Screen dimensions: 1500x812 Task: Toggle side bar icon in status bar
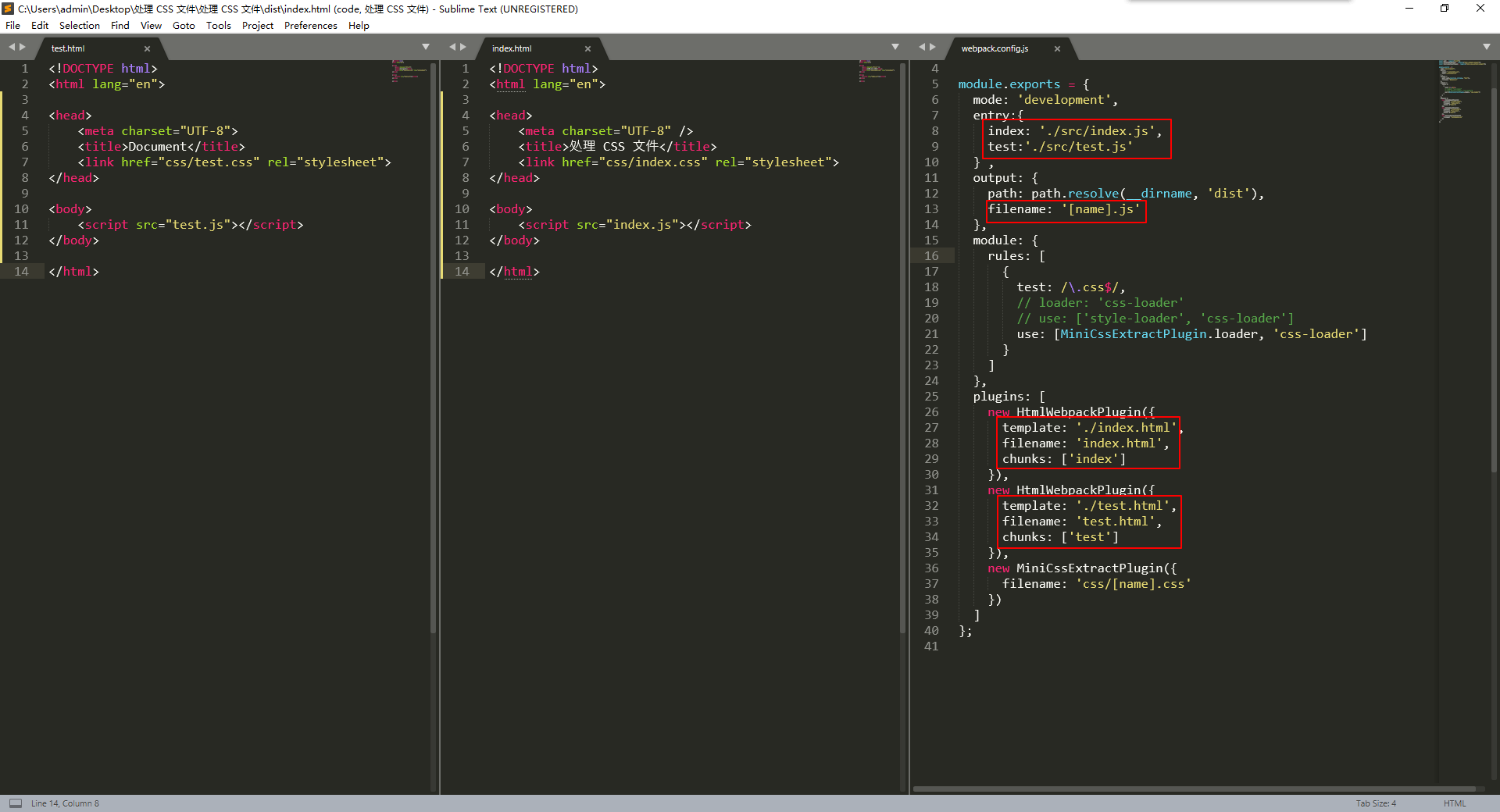click(16, 803)
